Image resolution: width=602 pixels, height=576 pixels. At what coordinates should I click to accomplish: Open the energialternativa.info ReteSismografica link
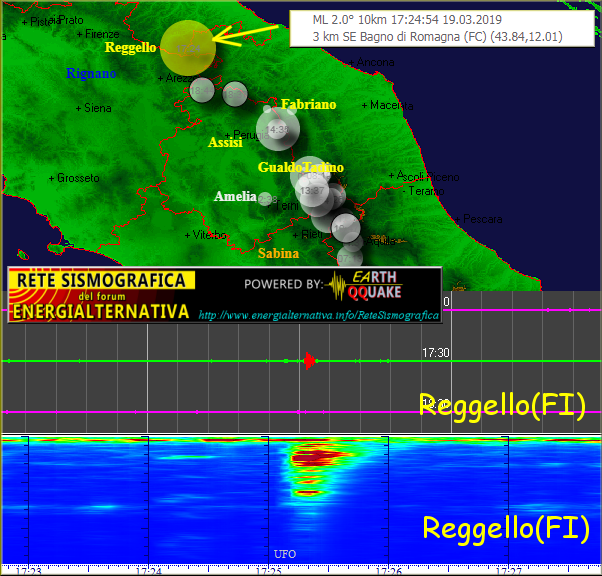coord(318,315)
